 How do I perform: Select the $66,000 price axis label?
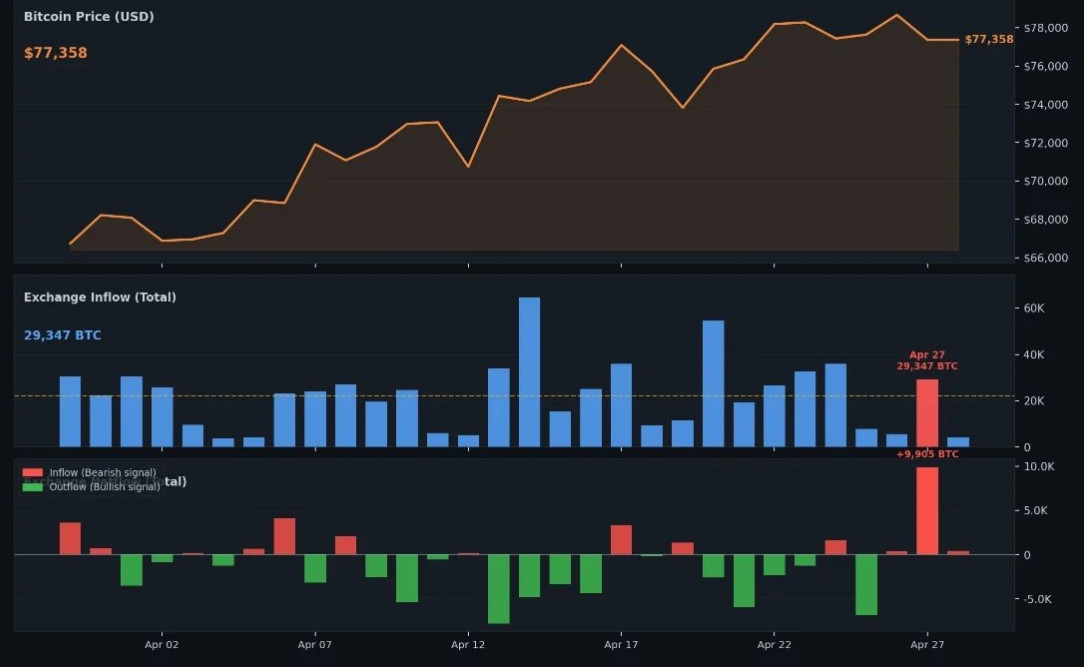coord(1045,258)
